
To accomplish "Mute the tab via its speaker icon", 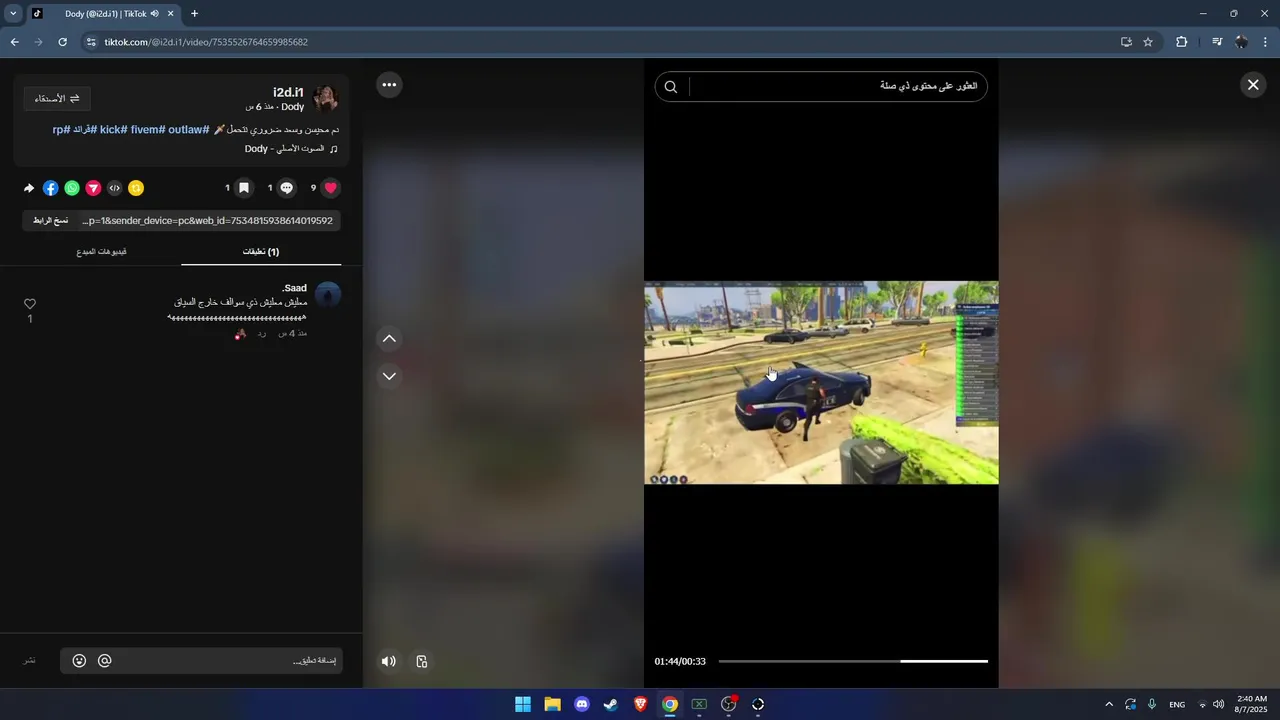I will coord(155,14).
